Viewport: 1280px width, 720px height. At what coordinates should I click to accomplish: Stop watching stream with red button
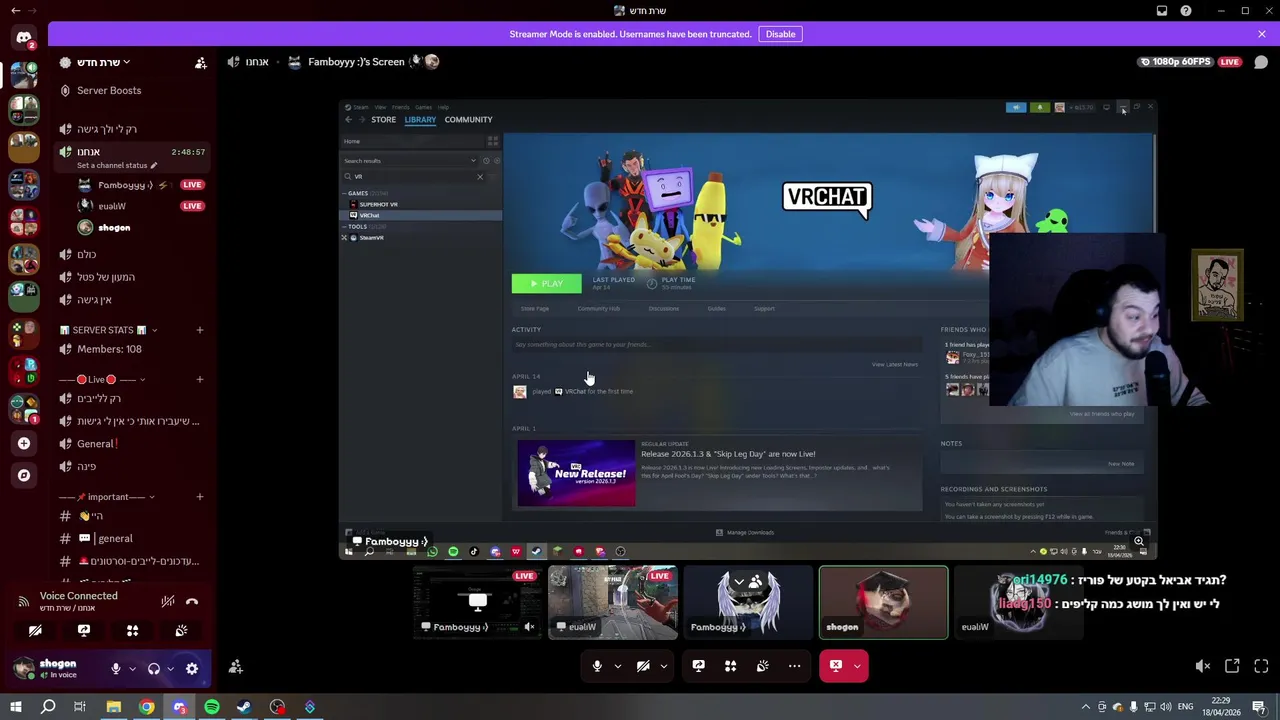pyautogui.click(x=836, y=666)
